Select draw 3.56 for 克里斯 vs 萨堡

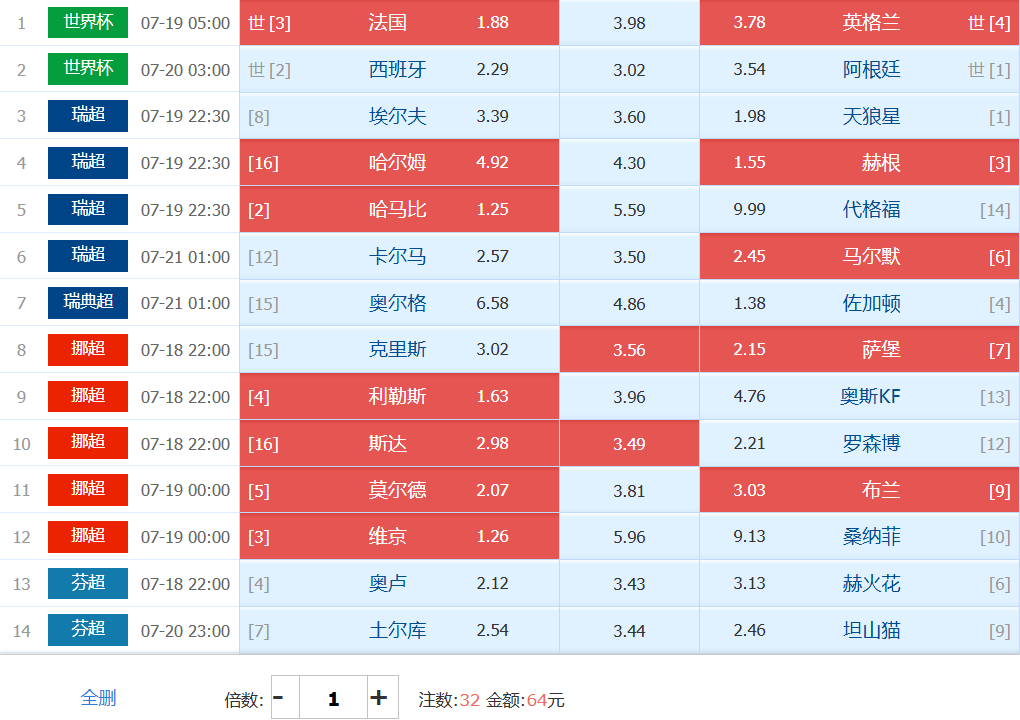[x=629, y=350]
